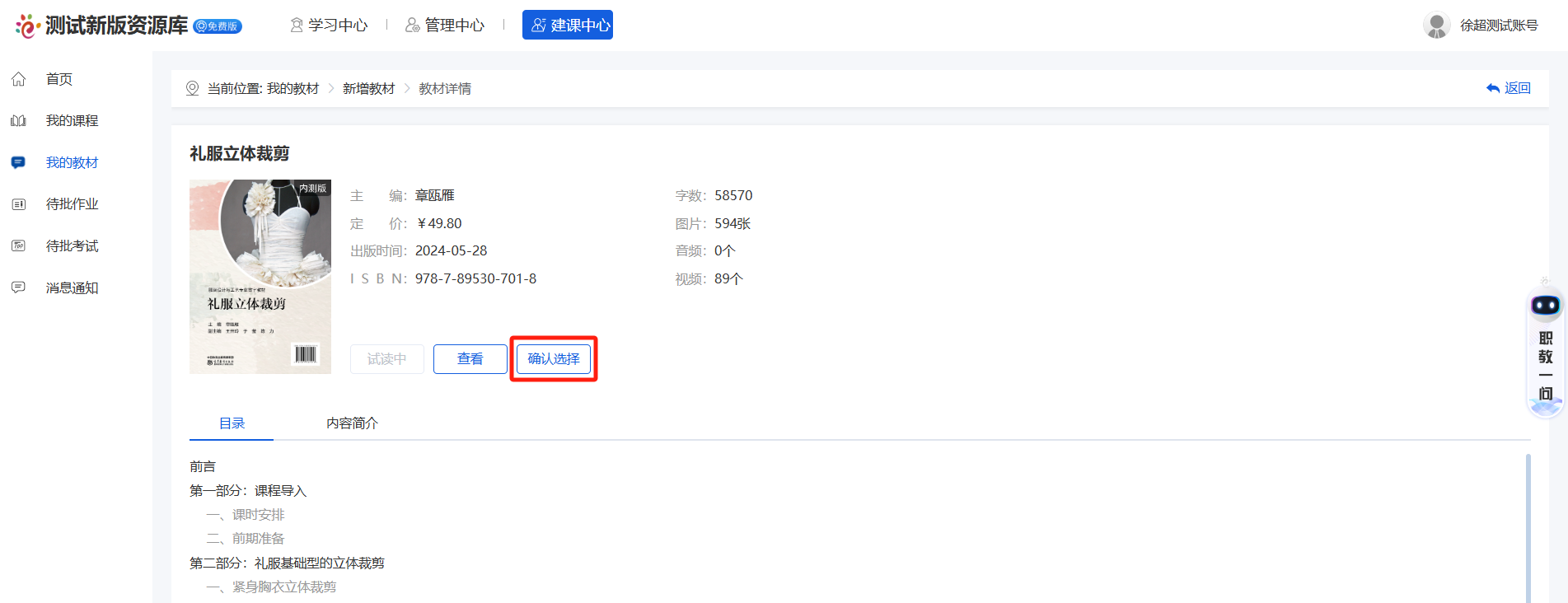This screenshot has width=1568, height=603.
Task: Click the 我的课程 book icon
Action: coord(18,121)
